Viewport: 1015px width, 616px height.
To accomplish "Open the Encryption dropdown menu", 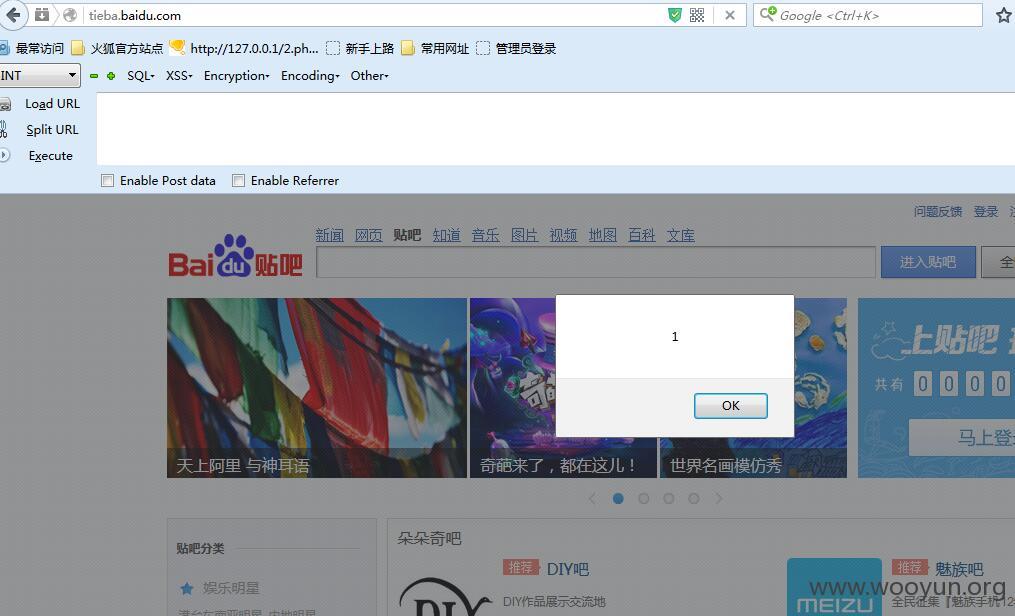I will [x=236, y=76].
